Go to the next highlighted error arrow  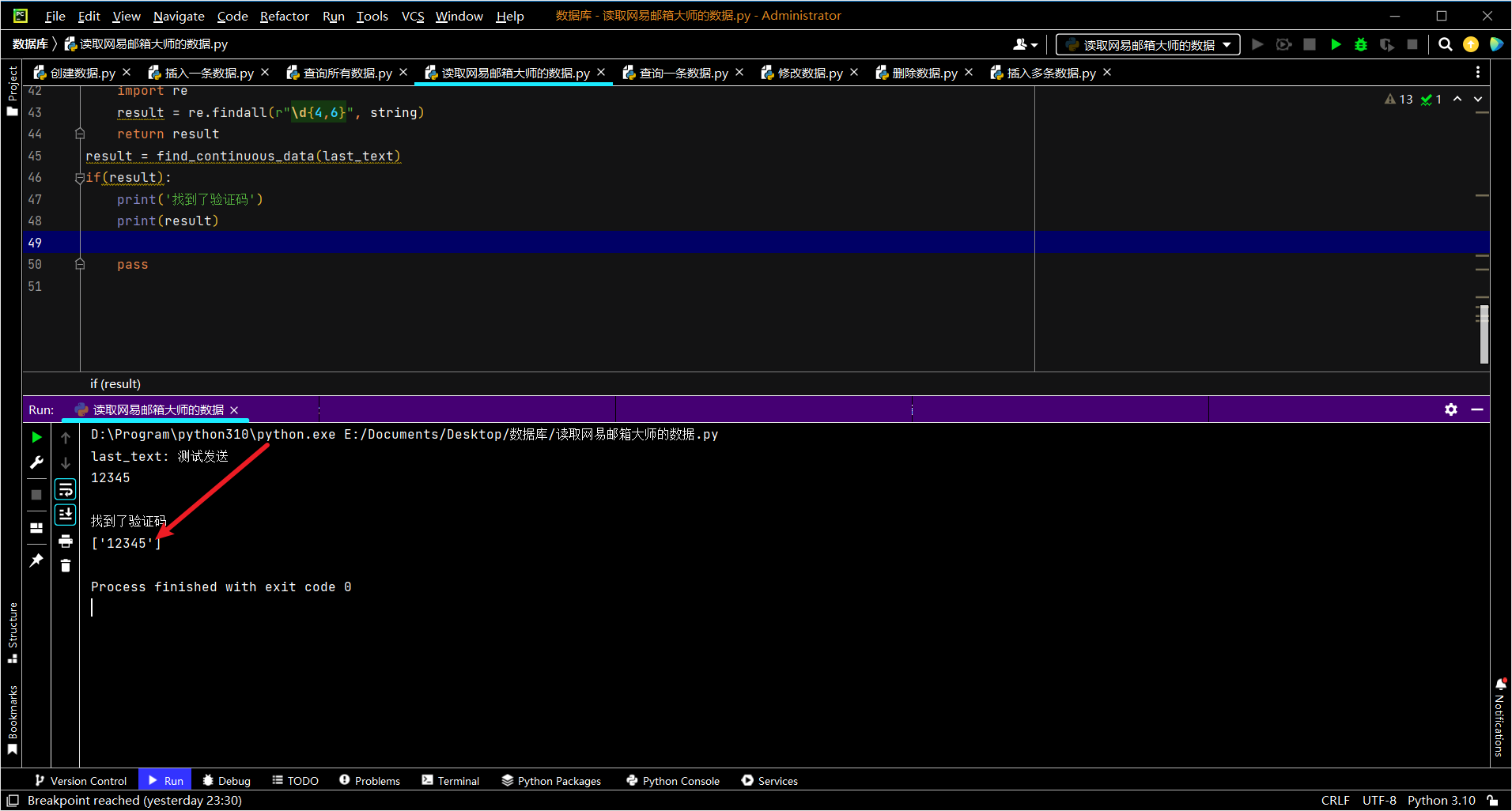pos(1478,99)
